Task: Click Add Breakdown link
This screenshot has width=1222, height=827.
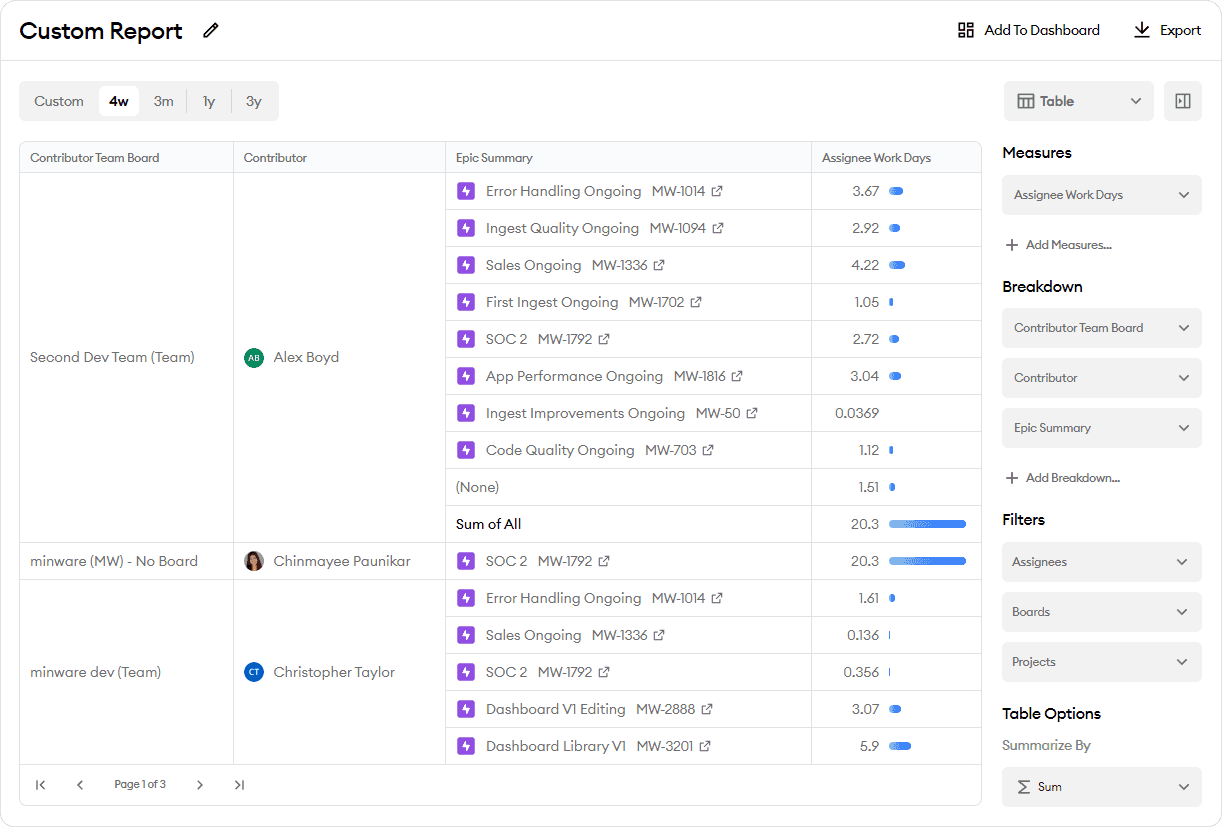Action: tap(1072, 478)
